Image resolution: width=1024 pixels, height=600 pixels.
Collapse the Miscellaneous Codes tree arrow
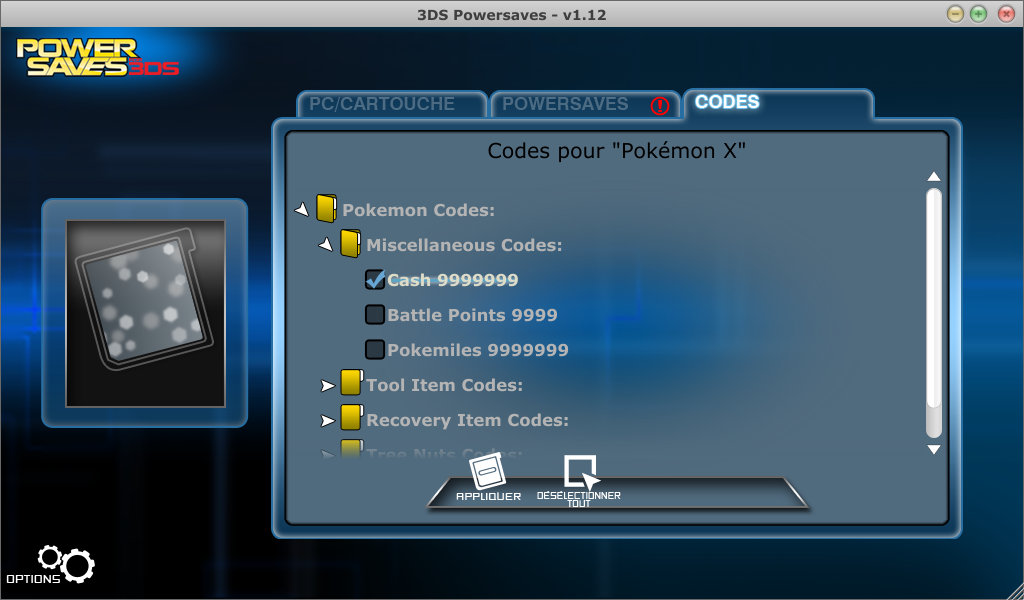(326, 245)
